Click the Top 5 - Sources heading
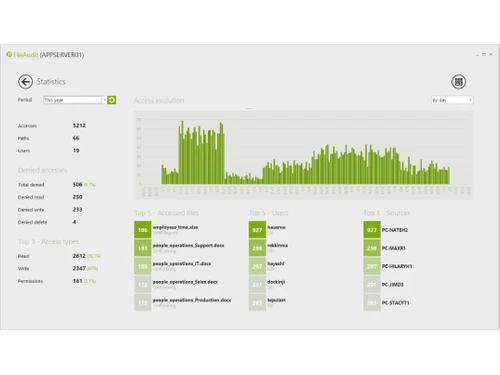Screen dimensions: 500x375 [387, 213]
